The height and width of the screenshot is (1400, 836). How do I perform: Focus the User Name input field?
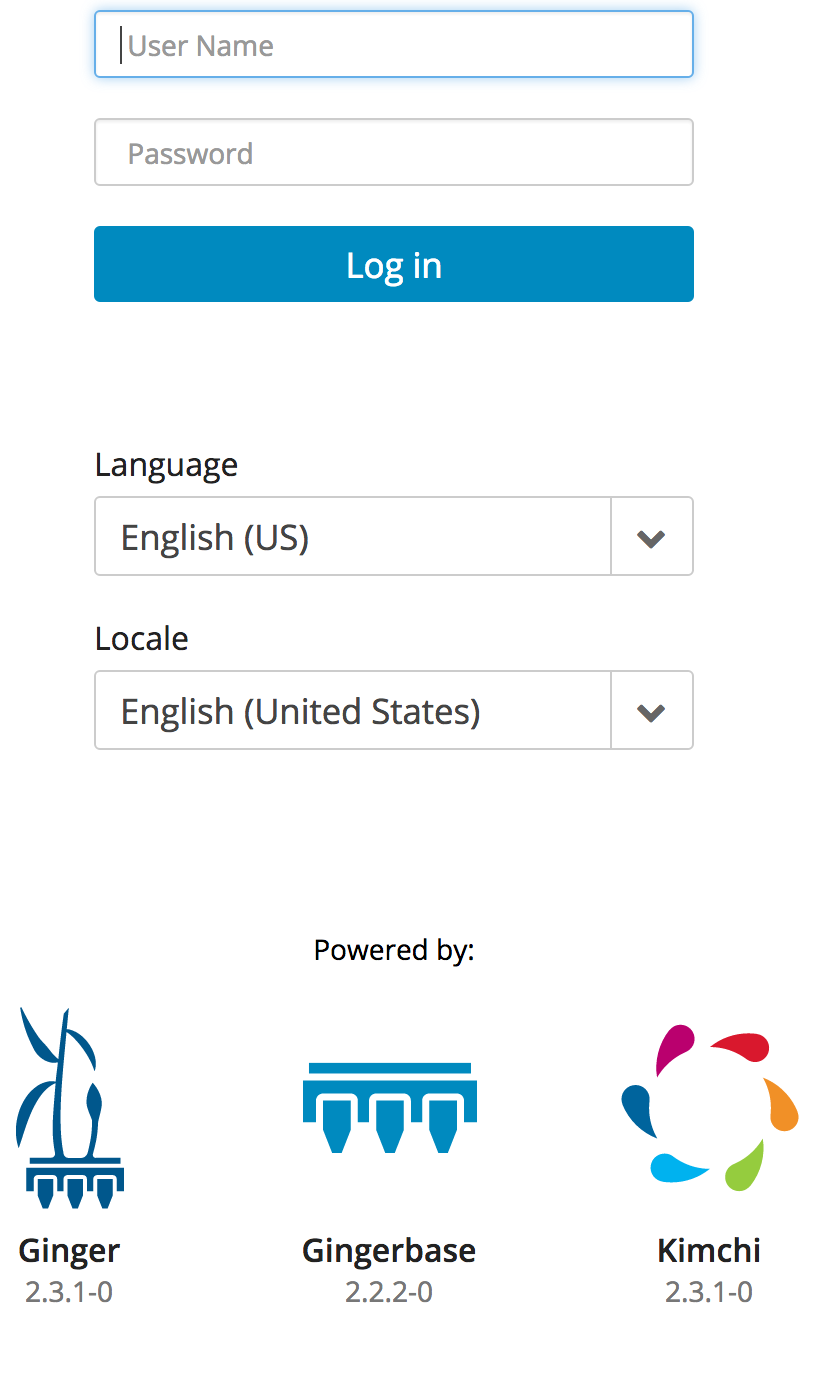click(394, 45)
